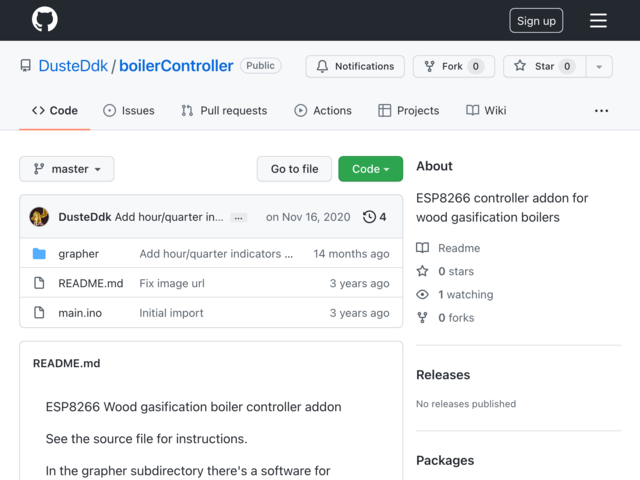Expand the green Code dropdown
Image resolution: width=640 pixels, height=480 pixels.
click(370, 169)
